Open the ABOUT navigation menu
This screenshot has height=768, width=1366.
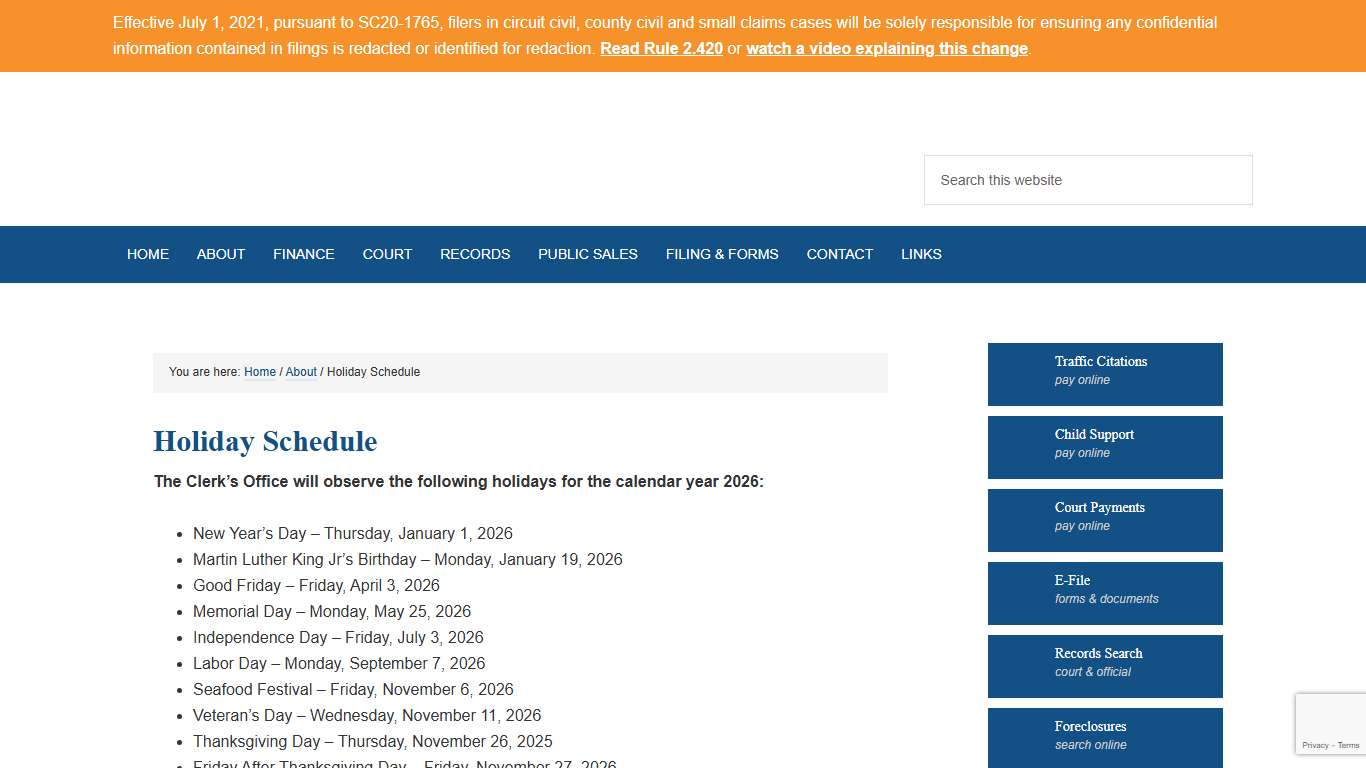click(221, 254)
